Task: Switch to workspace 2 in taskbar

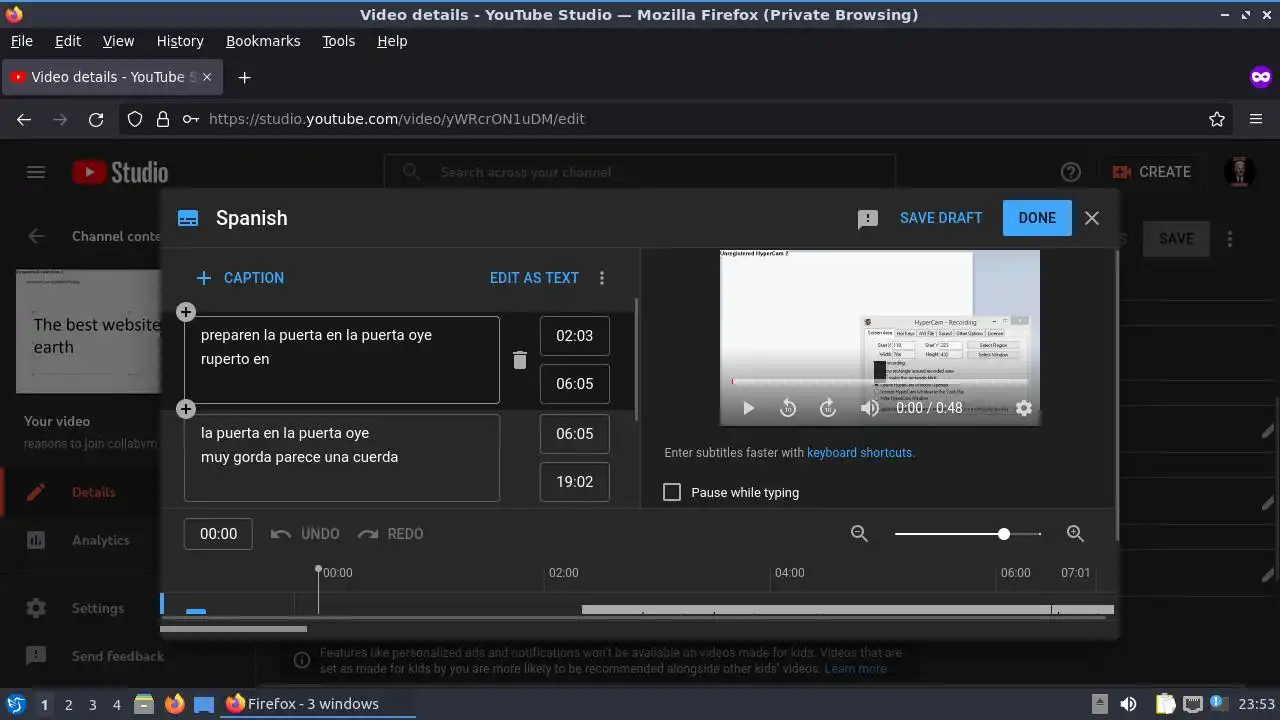Action: click(x=68, y=704)
